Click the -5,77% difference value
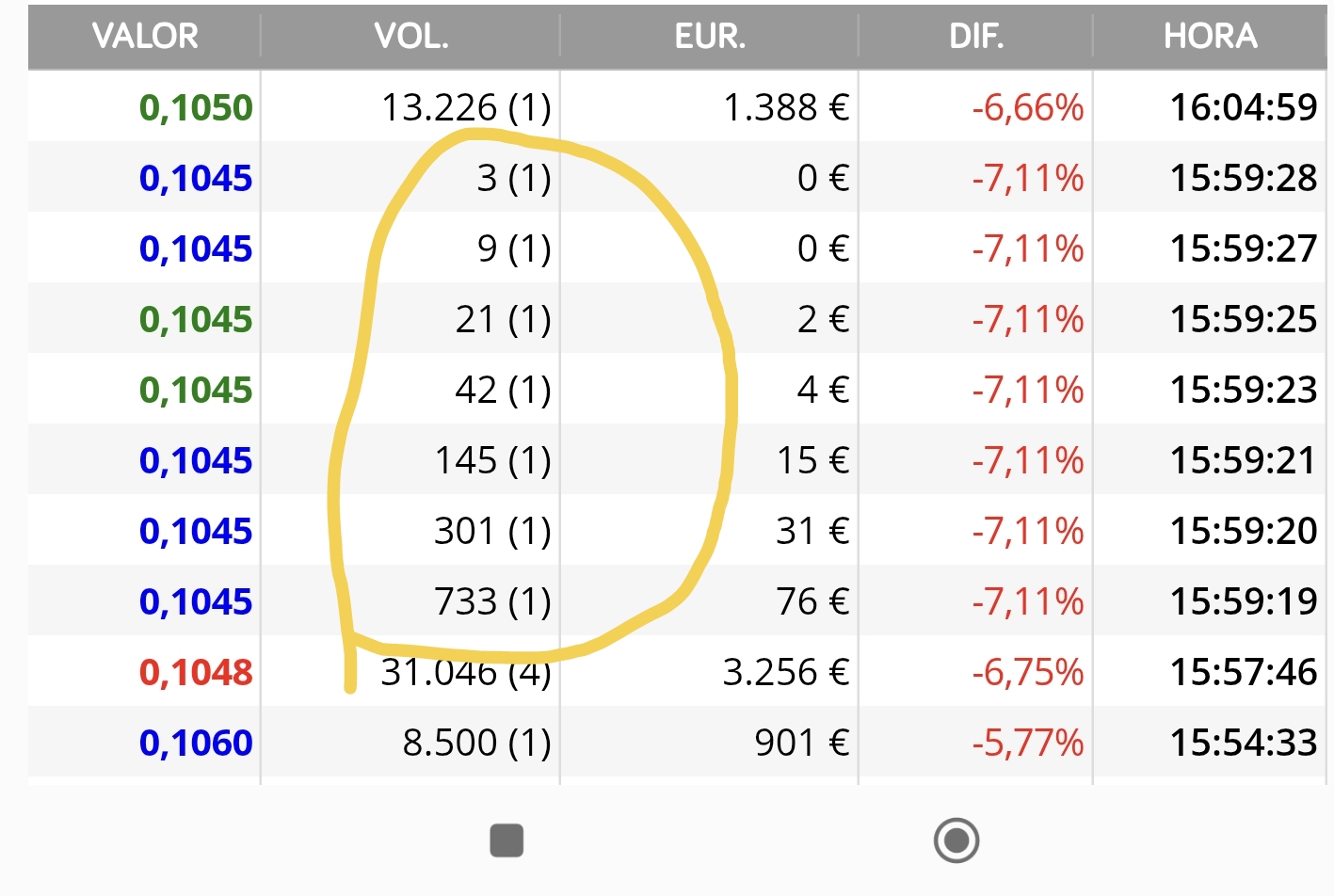Viewport: 1334px width, 896px height. click(x=1028, y=744)
